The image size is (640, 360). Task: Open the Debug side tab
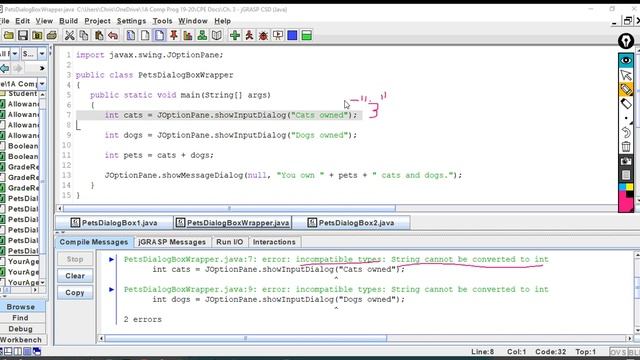pos(20,329)
